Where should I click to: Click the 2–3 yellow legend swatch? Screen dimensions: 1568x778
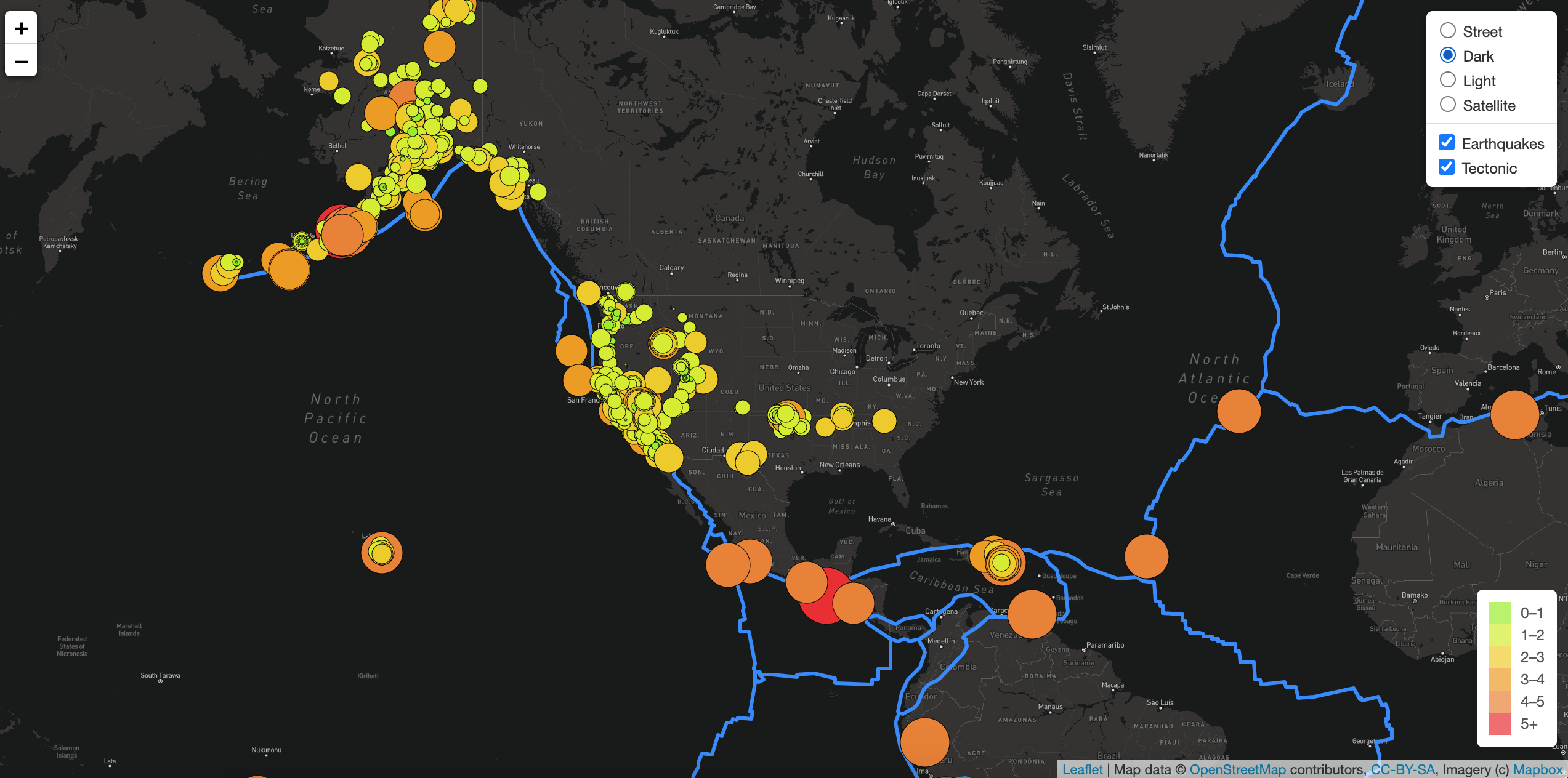[x=1500, y=657]
